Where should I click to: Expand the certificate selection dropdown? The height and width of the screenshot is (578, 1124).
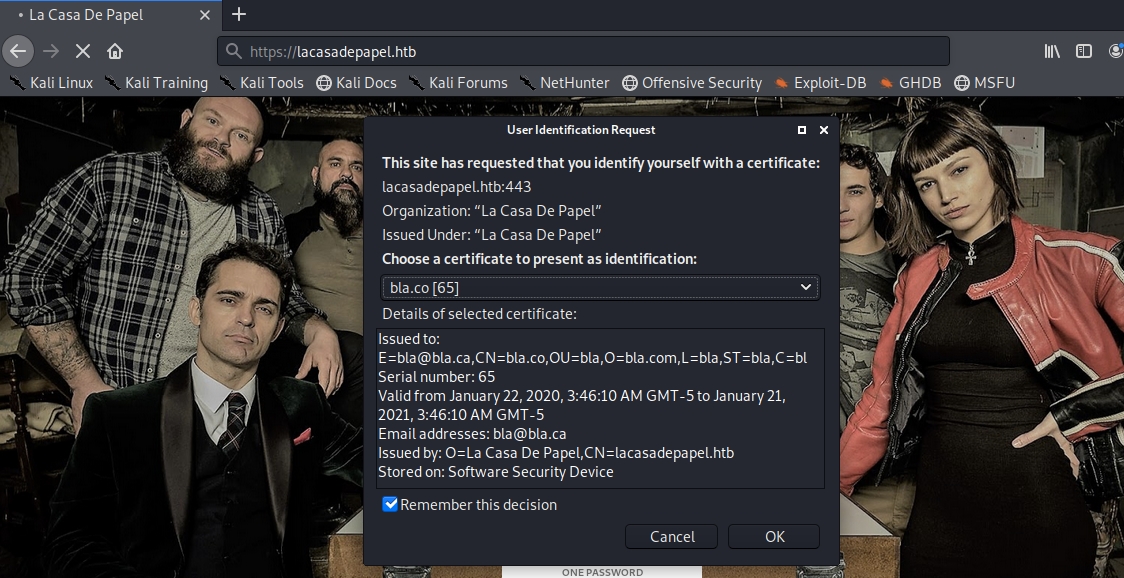[x=600, y=288]
